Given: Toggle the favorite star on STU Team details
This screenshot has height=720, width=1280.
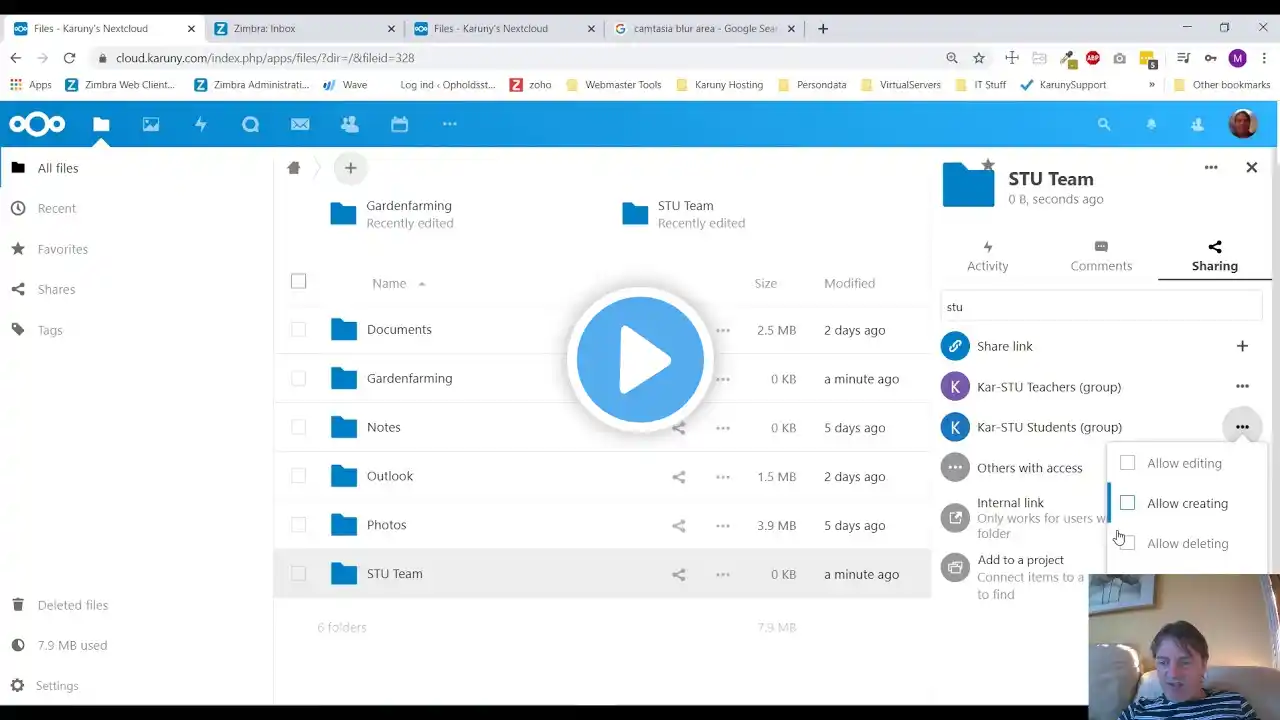Looking at the screenshot, I should (988, 164).
